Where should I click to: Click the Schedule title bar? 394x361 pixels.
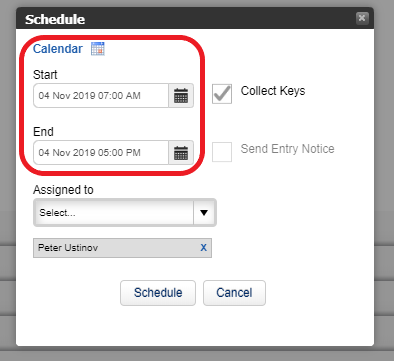195,18
